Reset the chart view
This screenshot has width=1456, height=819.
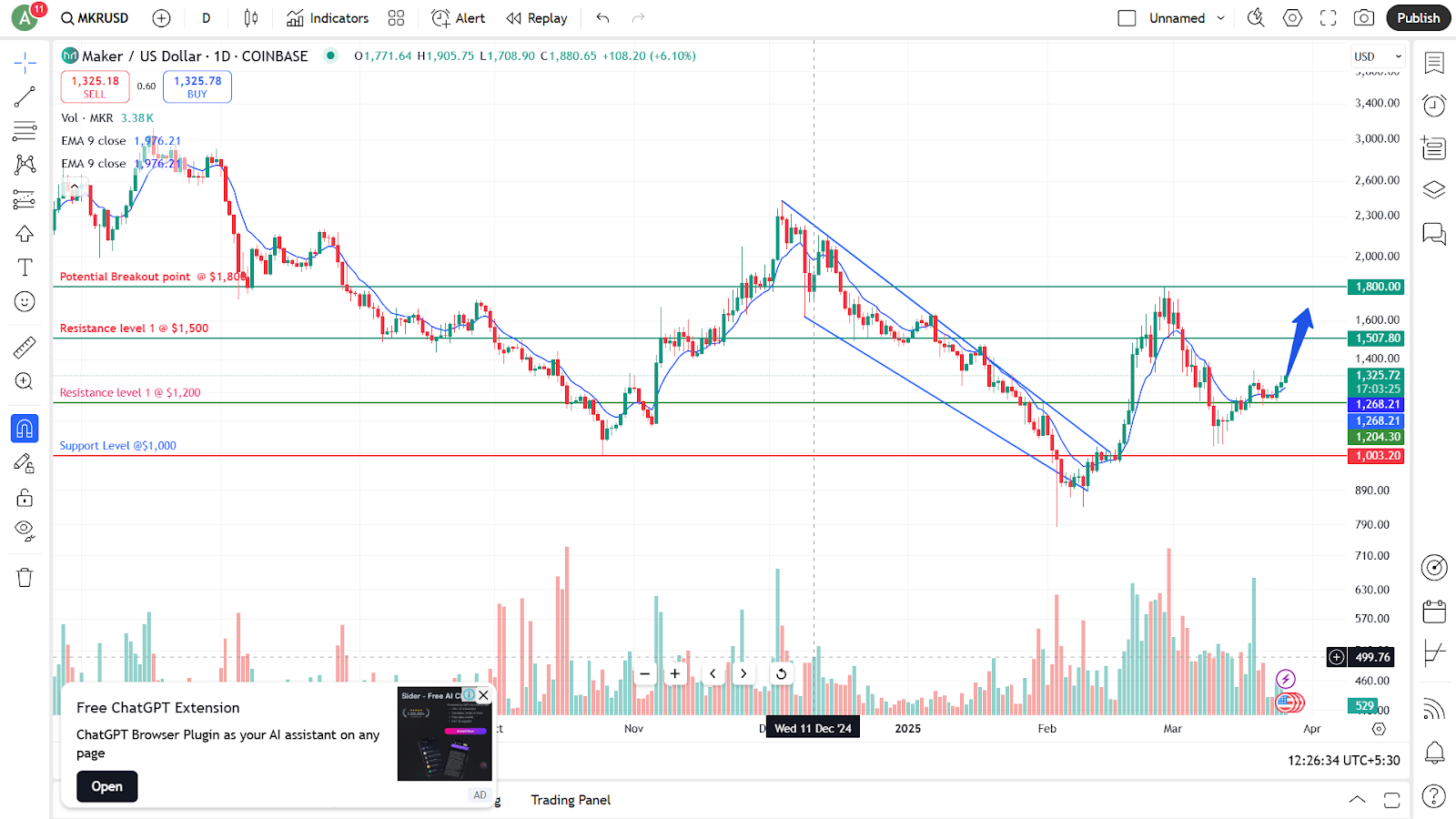[781, 674]
